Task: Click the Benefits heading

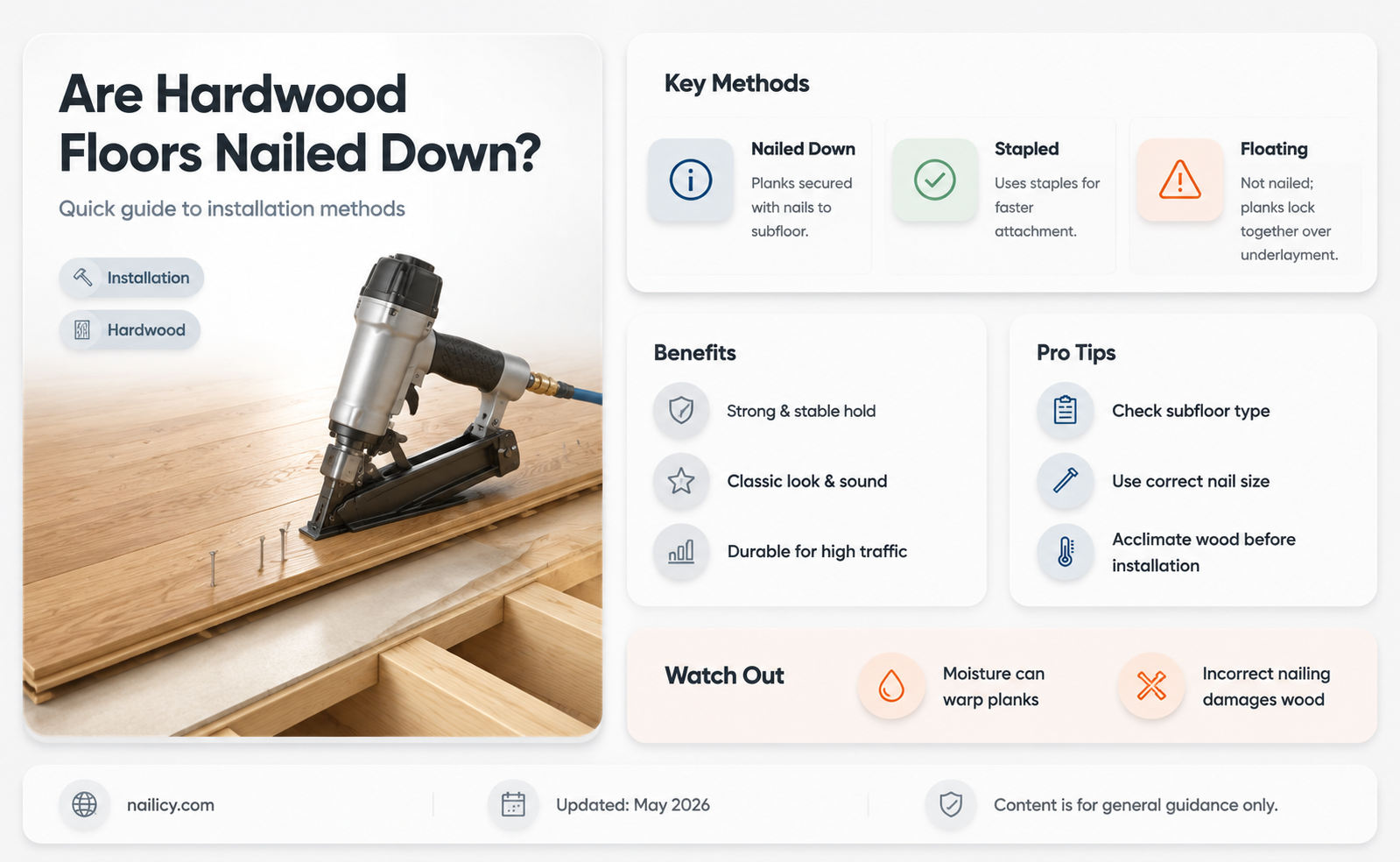Action: tap(695, 353)
